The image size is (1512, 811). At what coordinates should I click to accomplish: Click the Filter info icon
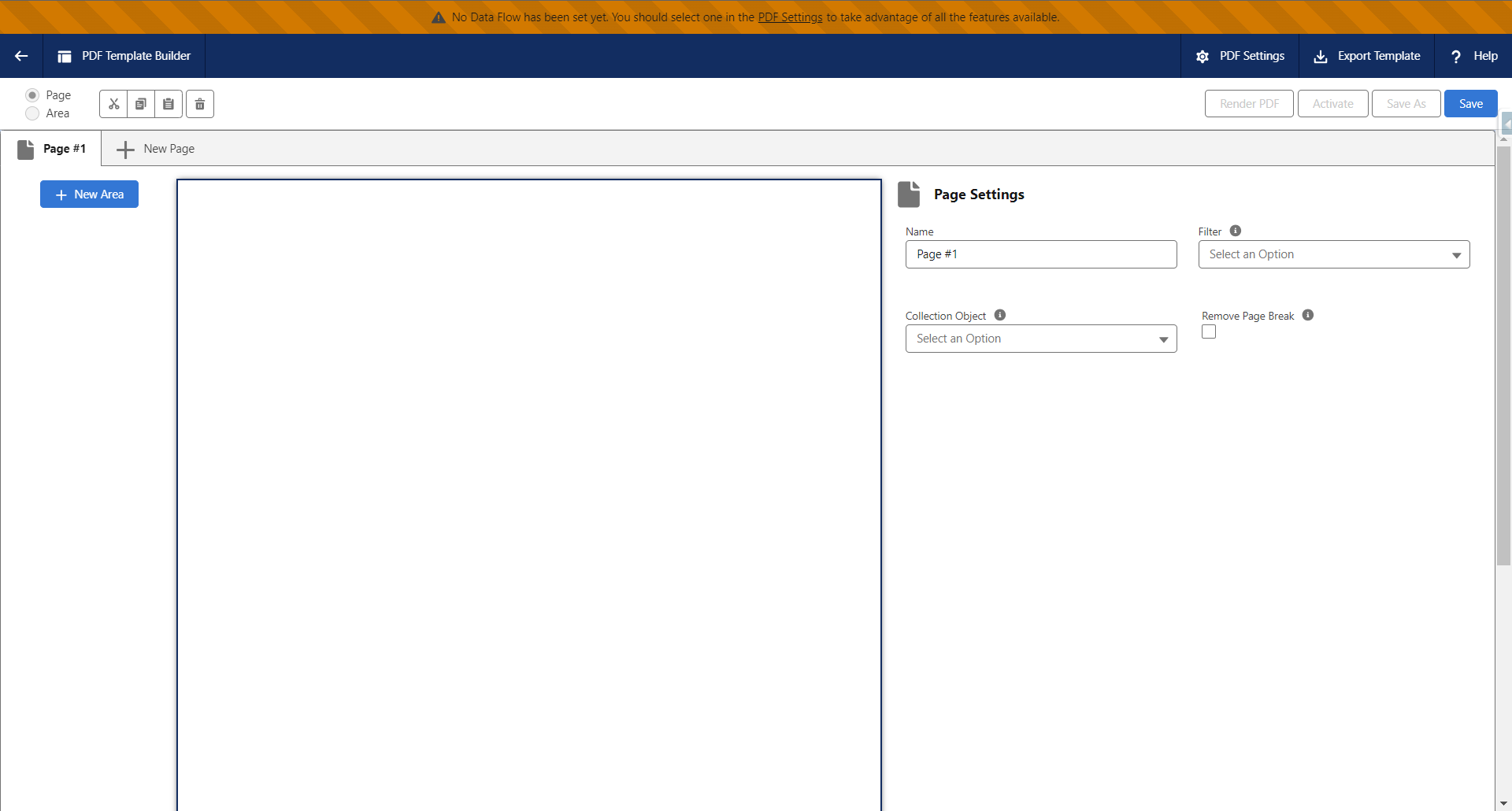point(1236,231)
